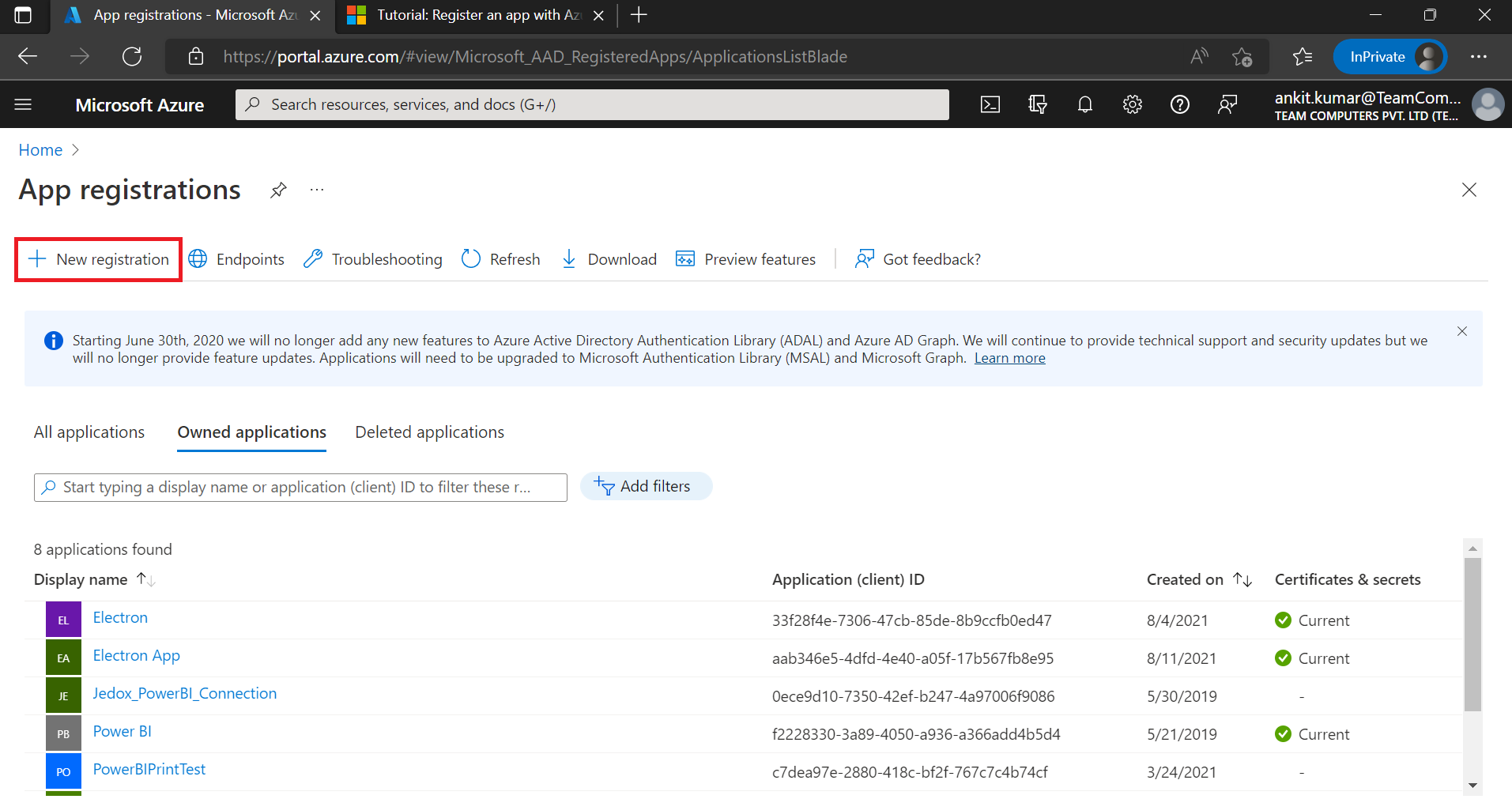The image size is (1512, 799).
Task: Refresh the applications list
Action: click(501, 259)
